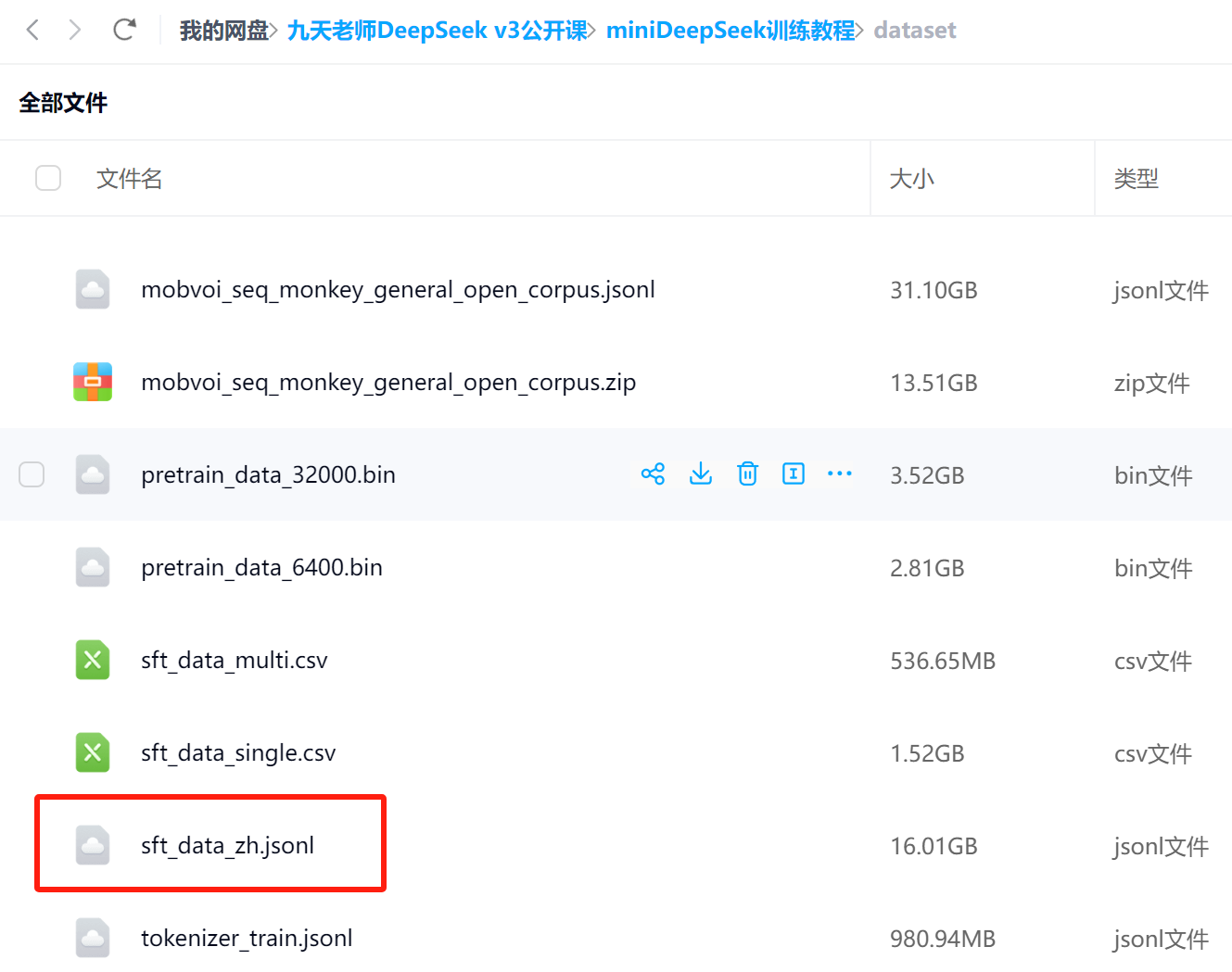Click the 980.94MB size value
This screenshot has height=972, width=1232.
(x=943, y=940)
